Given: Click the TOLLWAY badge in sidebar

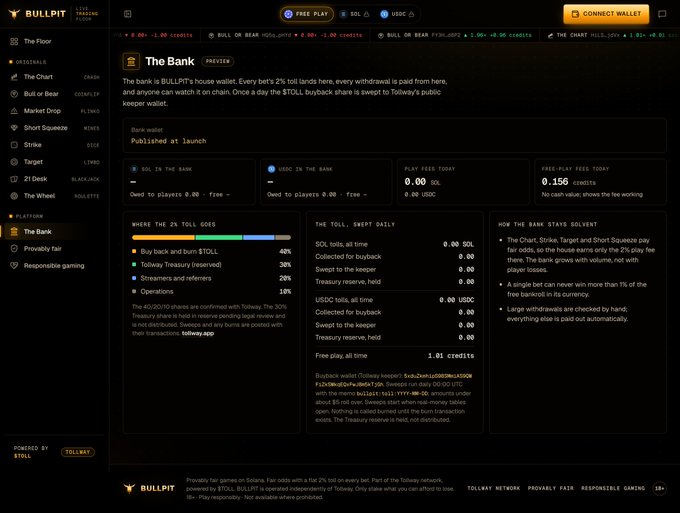Looking at the screenshot, I should 78,452.
